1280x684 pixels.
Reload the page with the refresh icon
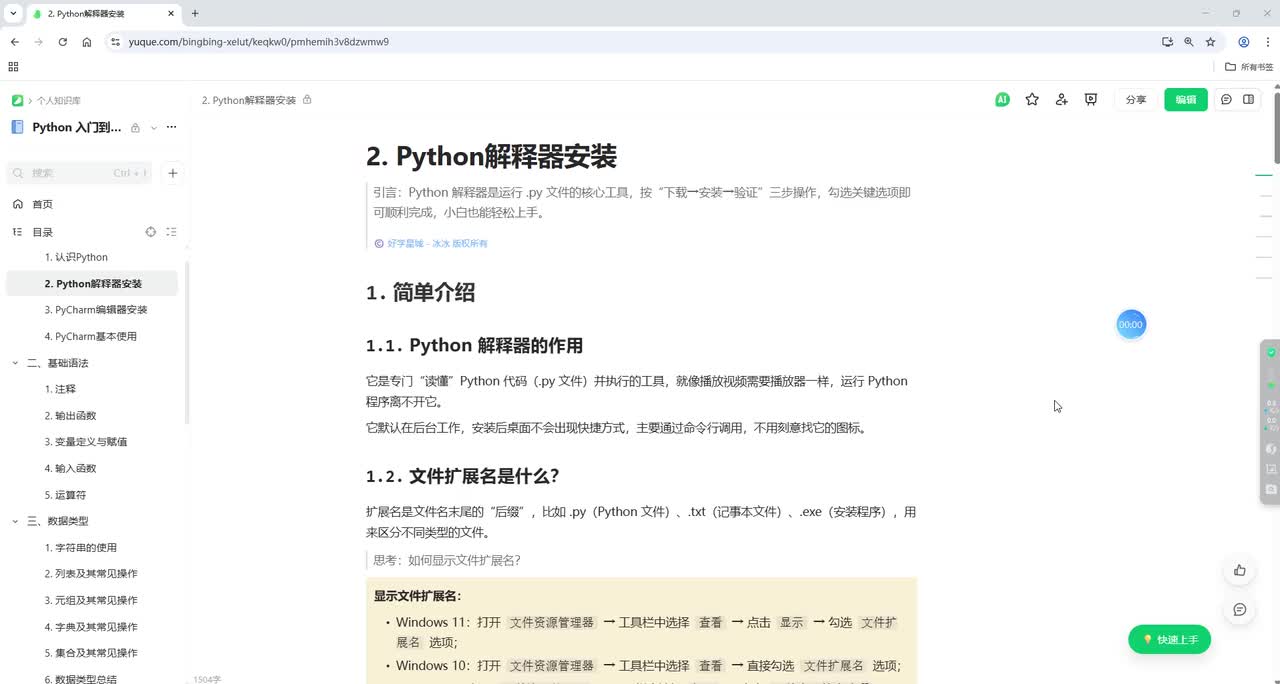coord(63,42)
